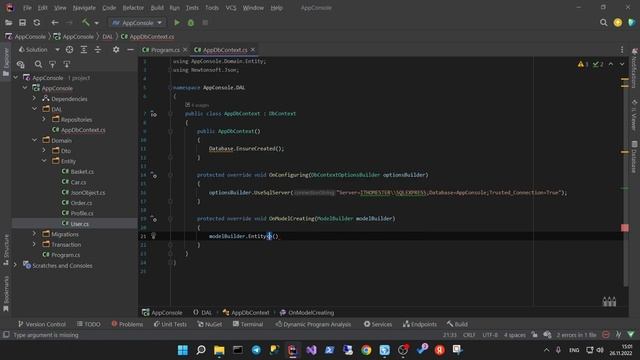Image resolution: width=640 pixels, height=360 pixels.
Task: Click the OnModelCreating breadcrumb below editor
Action: pyautogui.click(x=307, y=313)
